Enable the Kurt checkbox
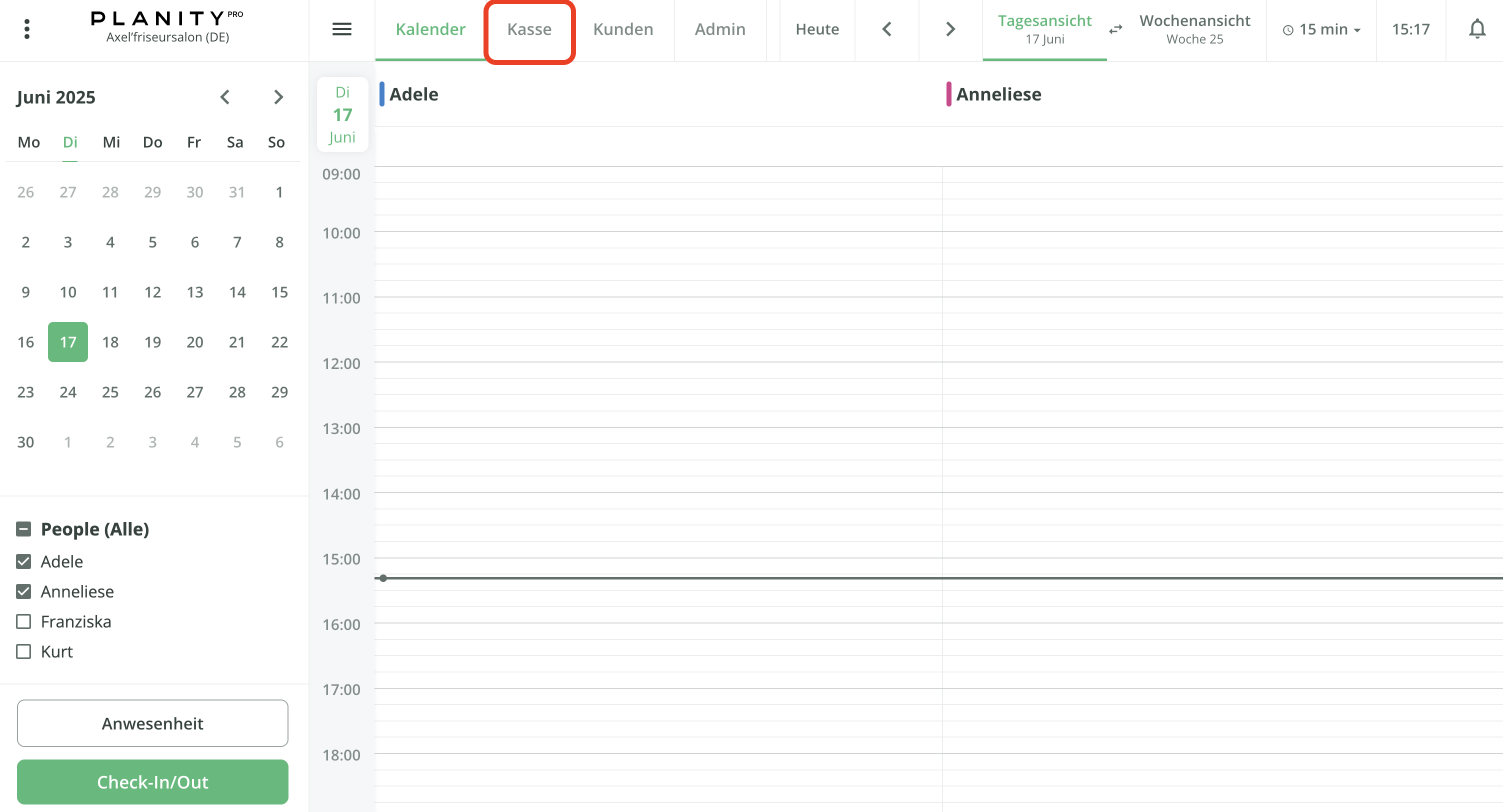 (x=23, y=651)
